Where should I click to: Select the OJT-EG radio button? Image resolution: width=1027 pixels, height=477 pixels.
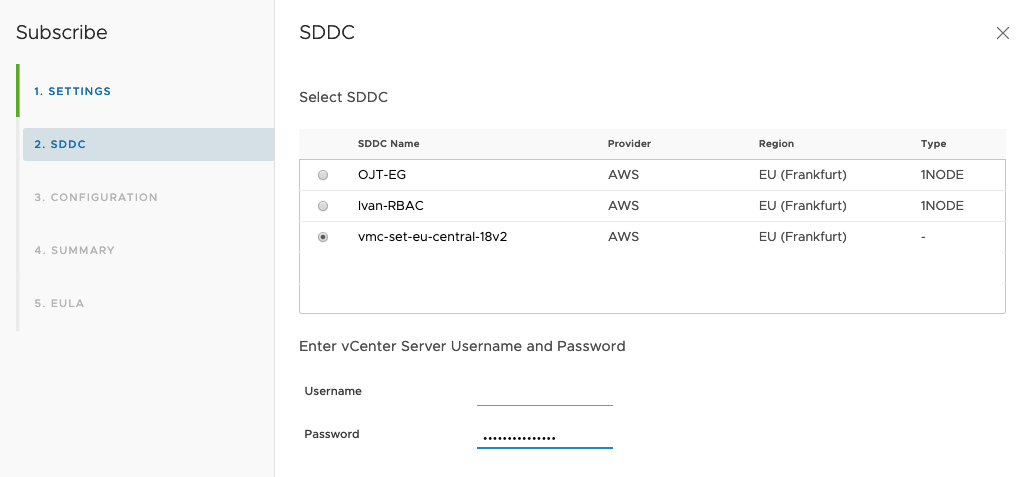point(322,175)
